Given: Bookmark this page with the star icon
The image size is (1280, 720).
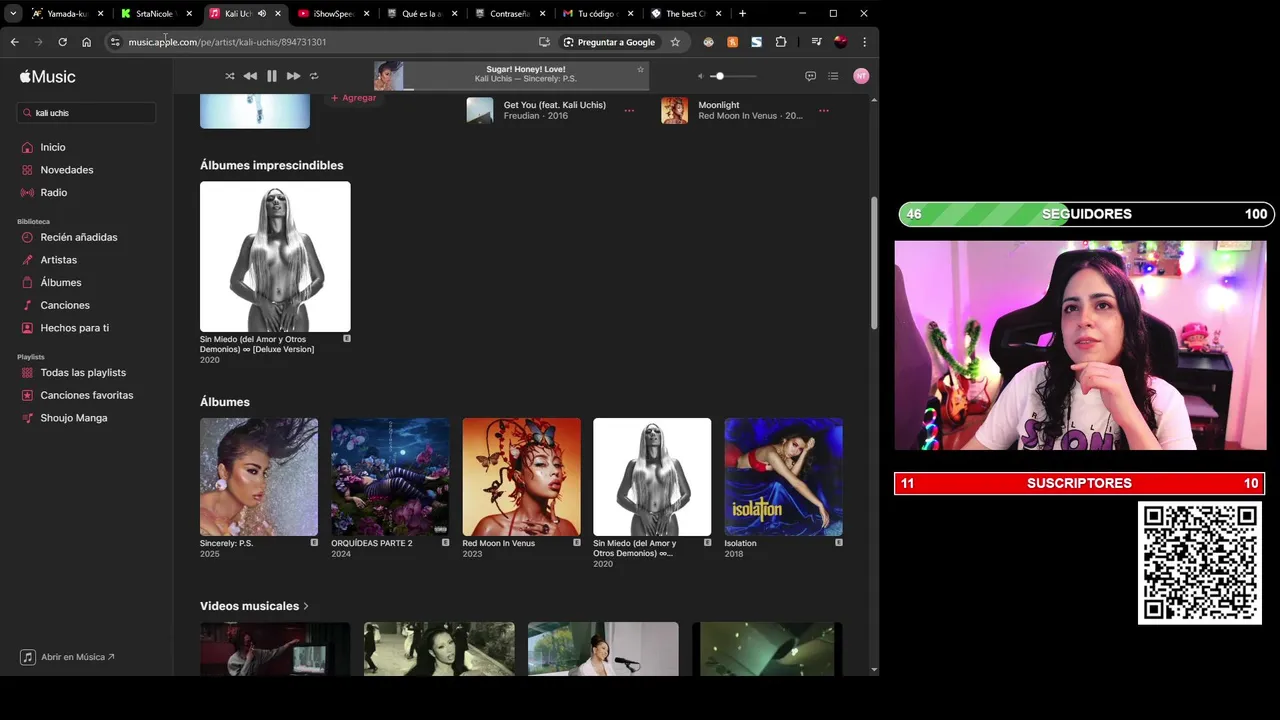Looking at the screenshot, I should tap(675, 42).
